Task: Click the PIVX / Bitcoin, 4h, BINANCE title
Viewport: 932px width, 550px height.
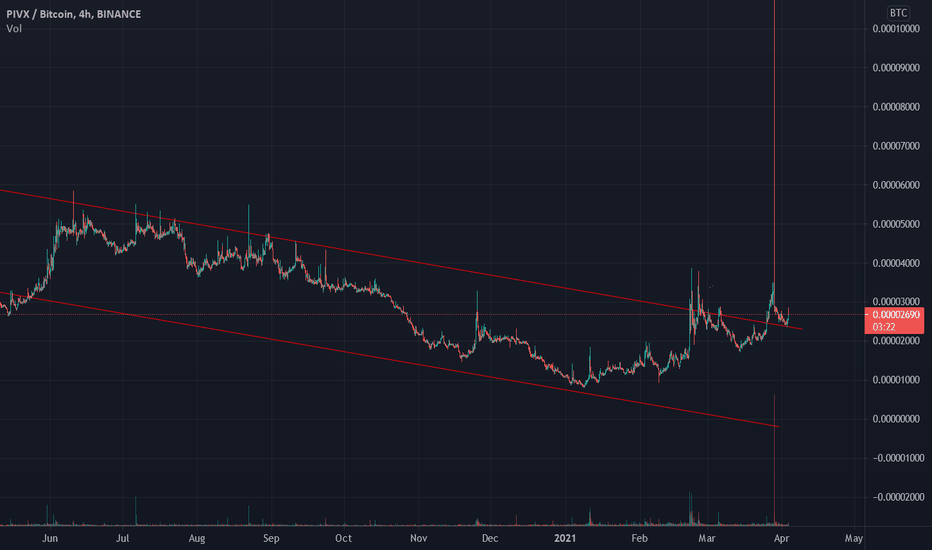Action: (74, 14)
